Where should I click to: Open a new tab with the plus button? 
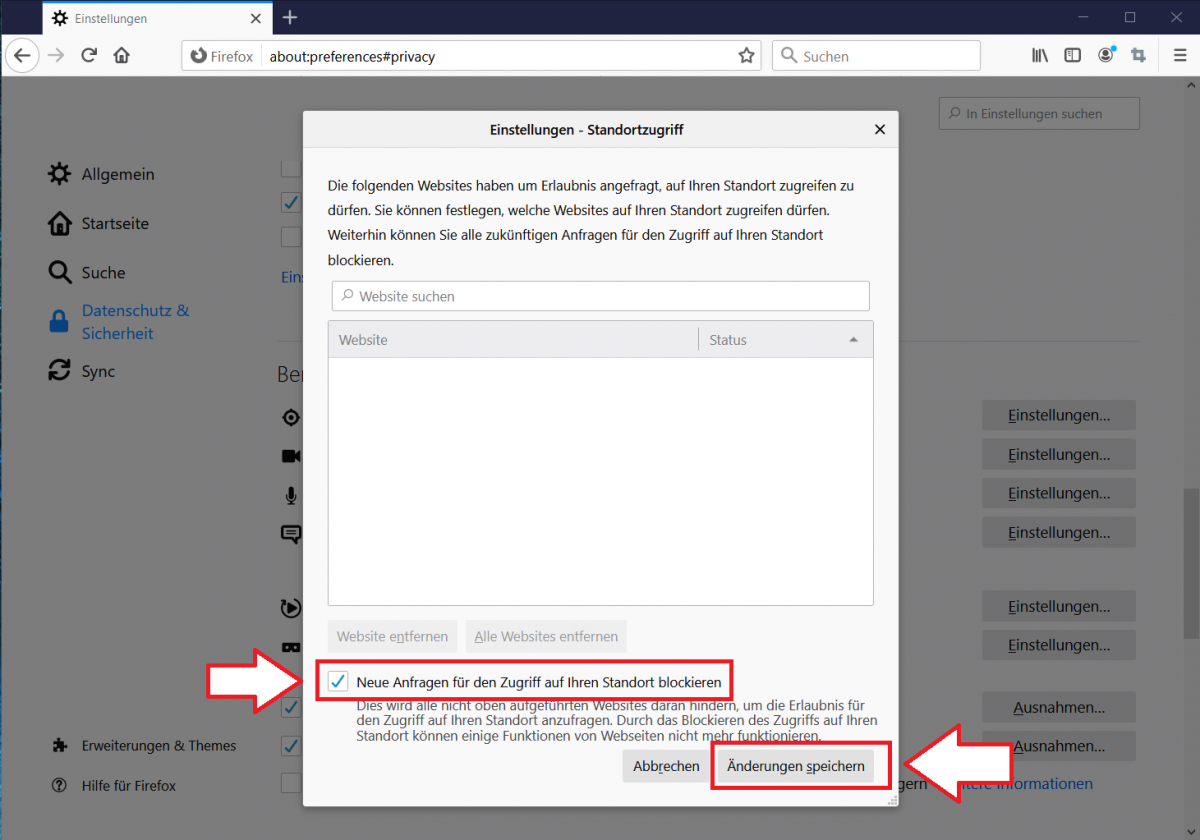point(290,17)
